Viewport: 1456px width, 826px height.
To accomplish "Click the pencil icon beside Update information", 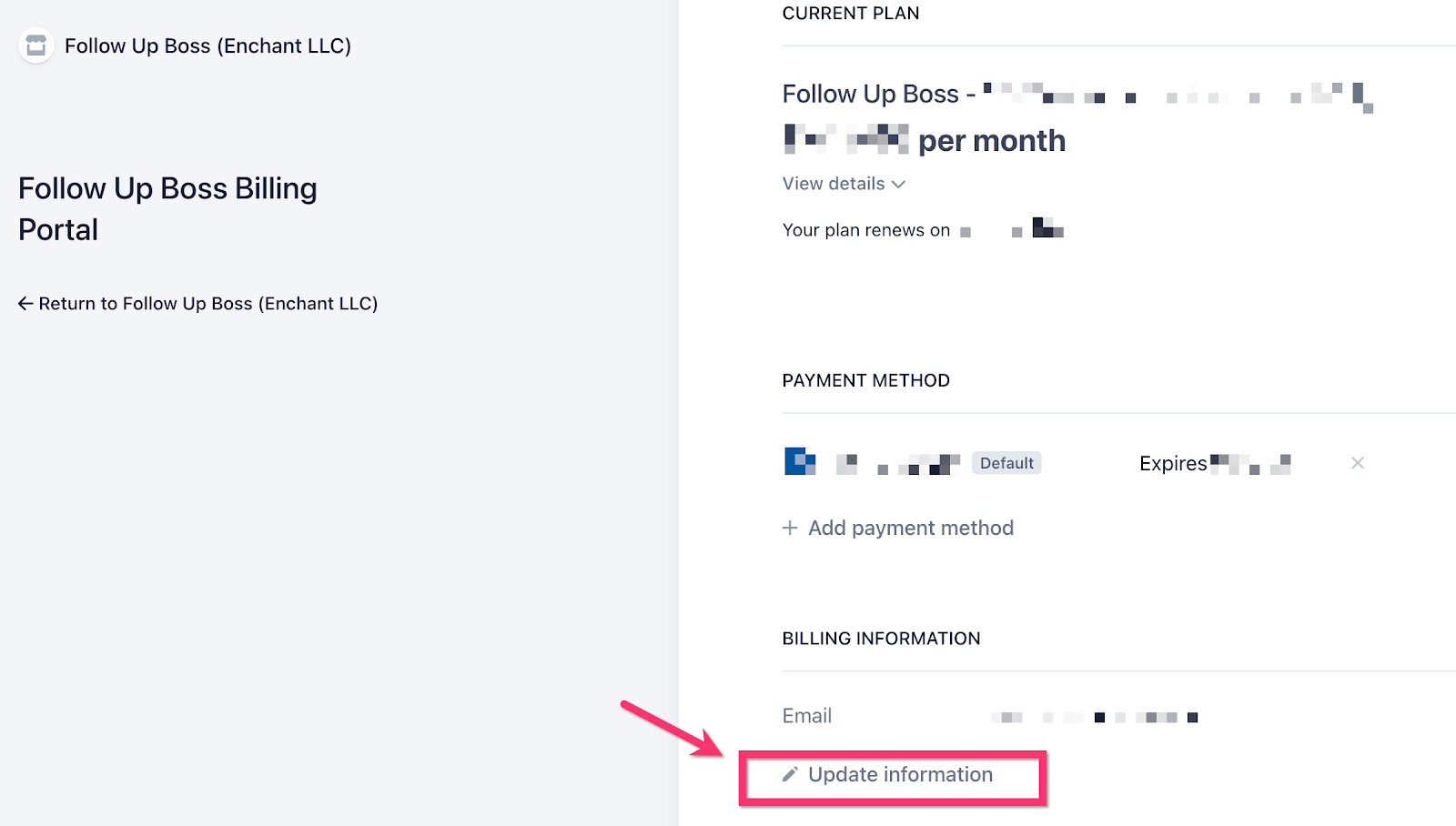I will coord(790,774).
